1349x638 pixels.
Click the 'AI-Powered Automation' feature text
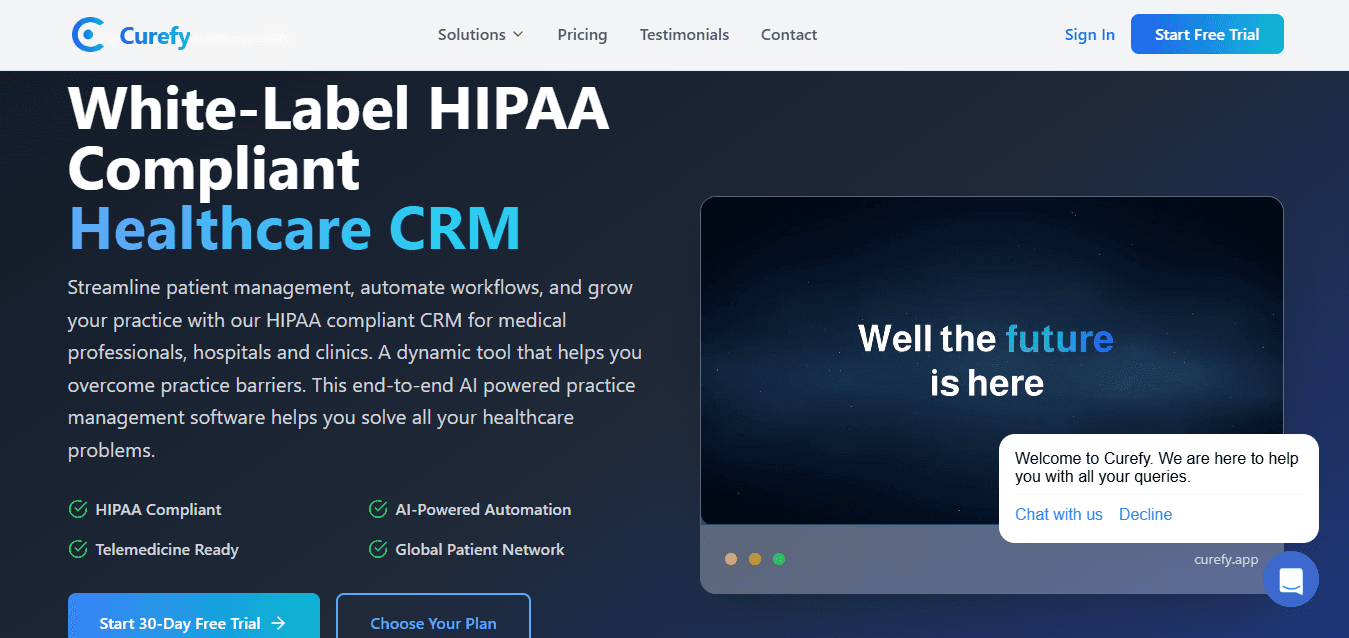coord(483,509)
